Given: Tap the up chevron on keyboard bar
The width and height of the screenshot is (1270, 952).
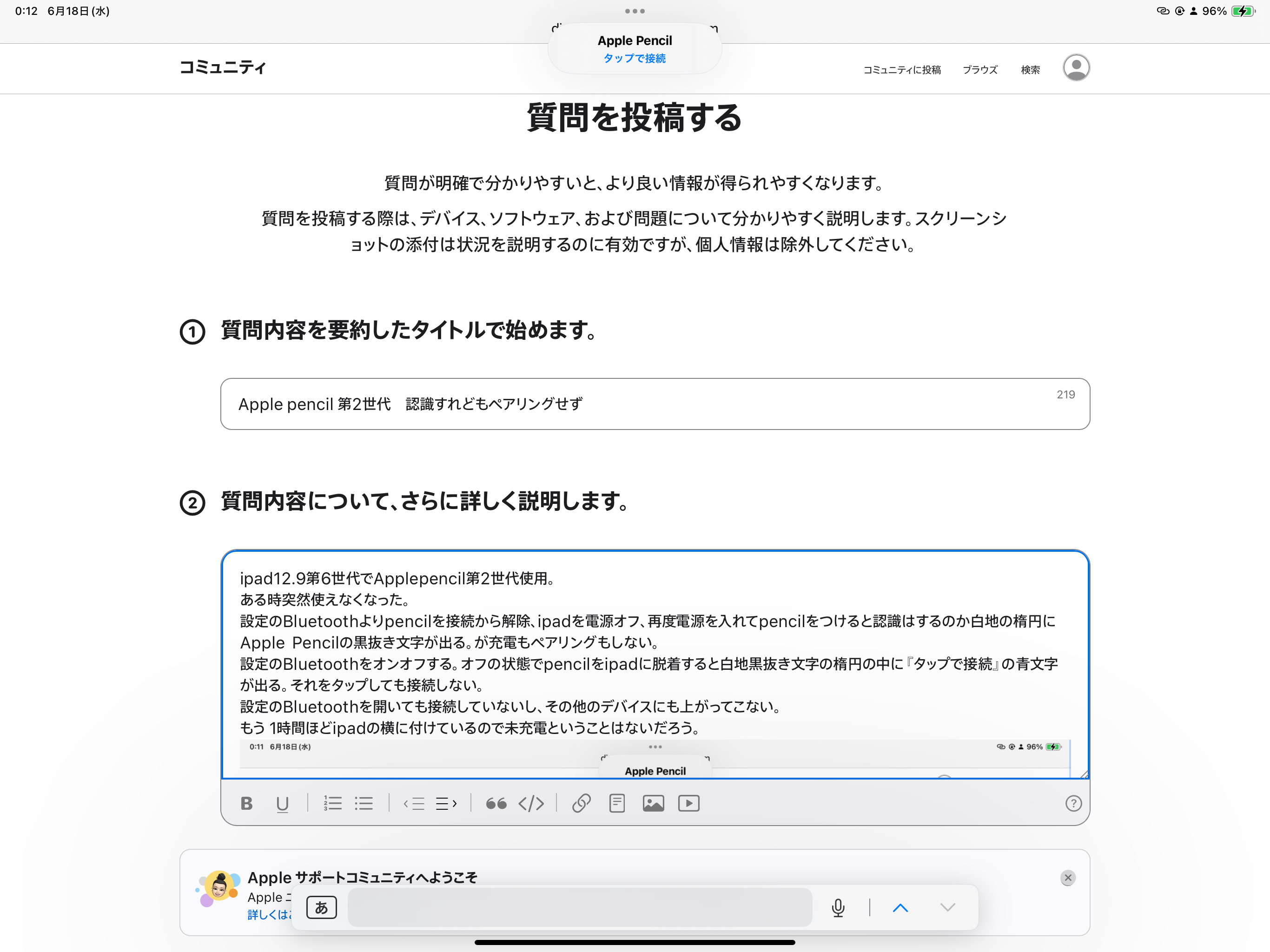Looking at the screenshot, I should click(900, 907).
